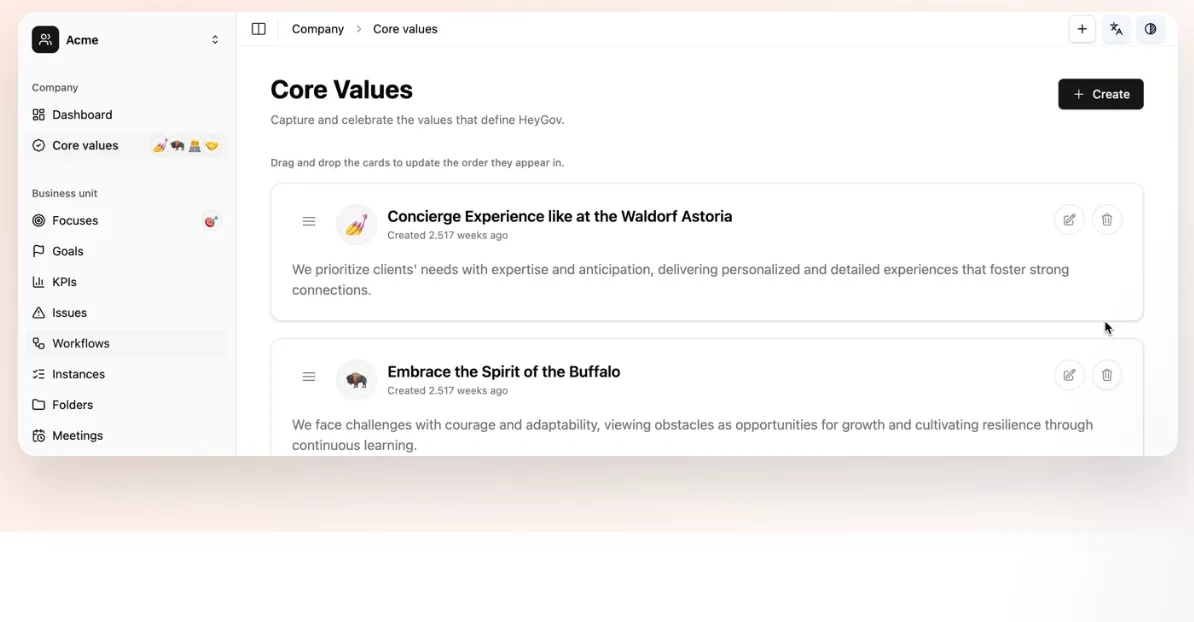The width and height of the screenshot is (1194, 622).
Task: Open the KPIs page
Action: (x=64, y=282)
